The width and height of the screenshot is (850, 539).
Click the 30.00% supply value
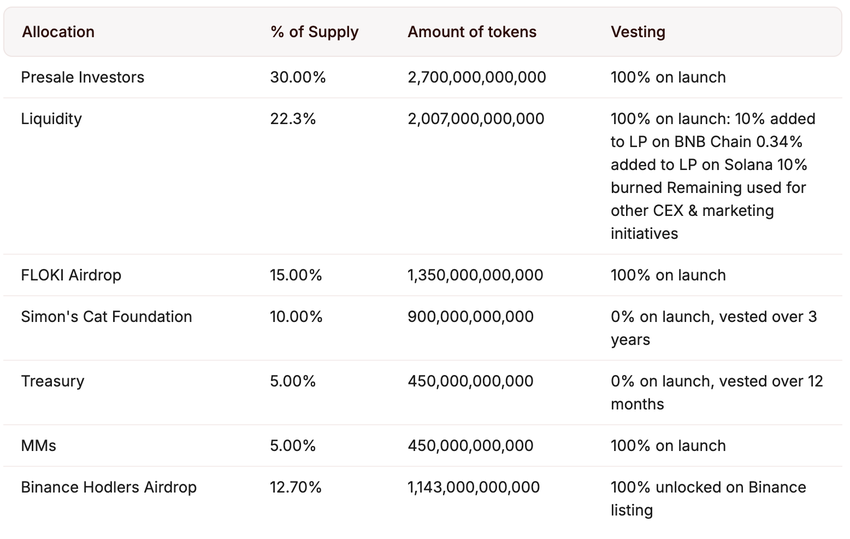coord(296,77)
